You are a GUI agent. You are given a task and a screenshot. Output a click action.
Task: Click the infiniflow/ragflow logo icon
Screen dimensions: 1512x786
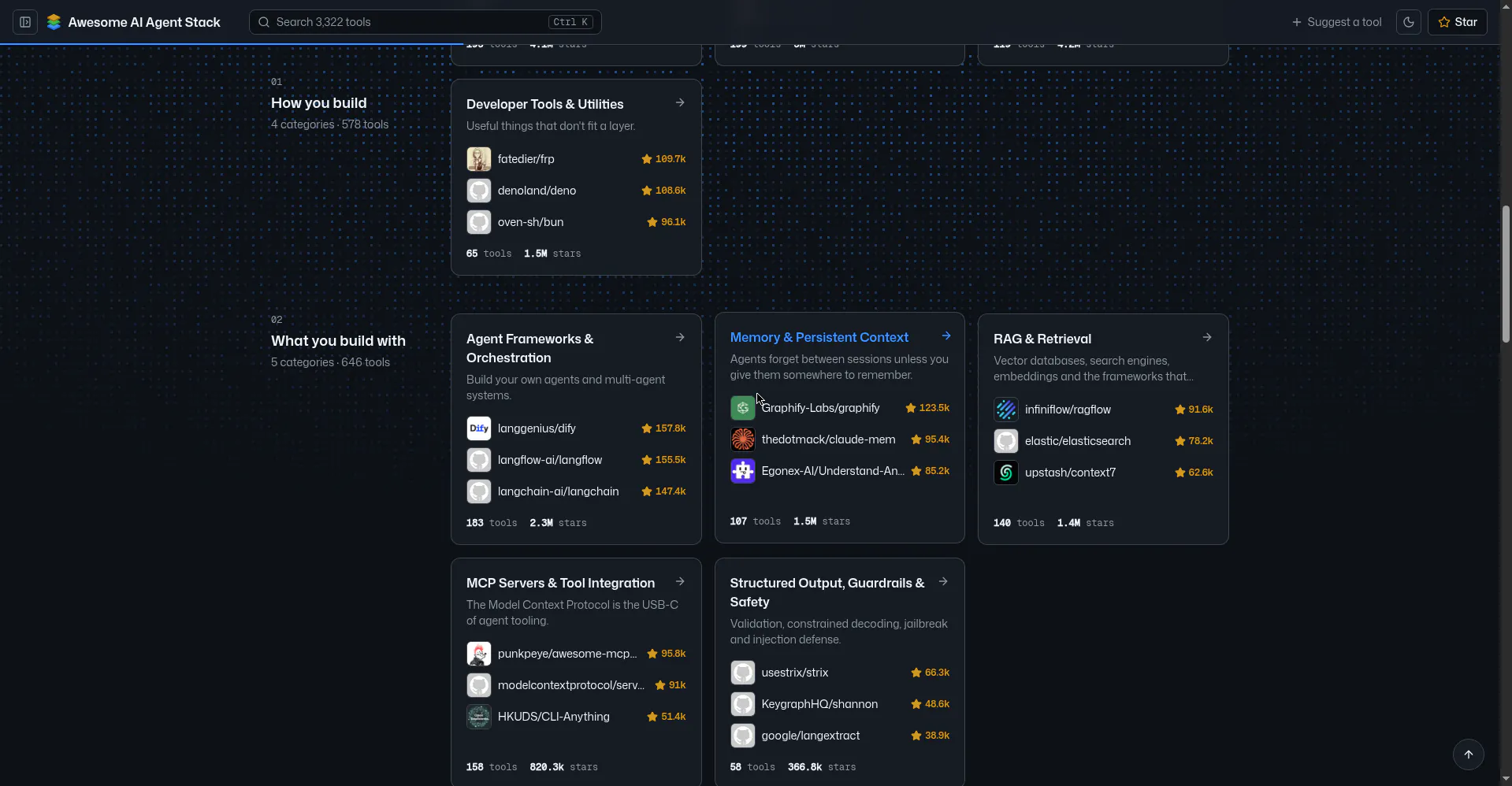(1006, 410)
